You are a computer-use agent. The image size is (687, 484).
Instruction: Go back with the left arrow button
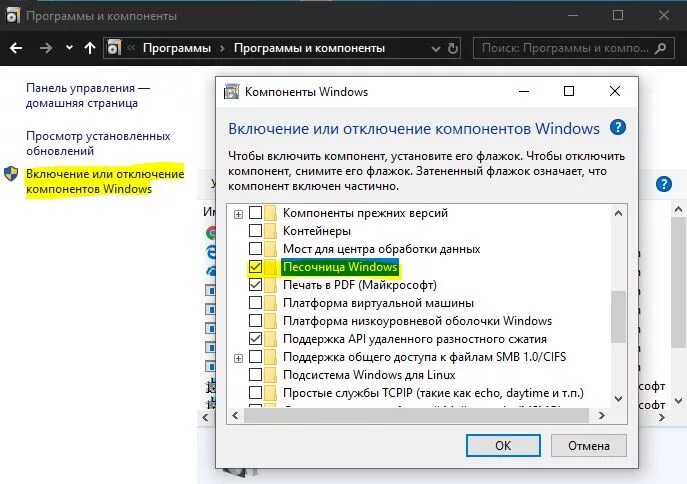point(16,48)
